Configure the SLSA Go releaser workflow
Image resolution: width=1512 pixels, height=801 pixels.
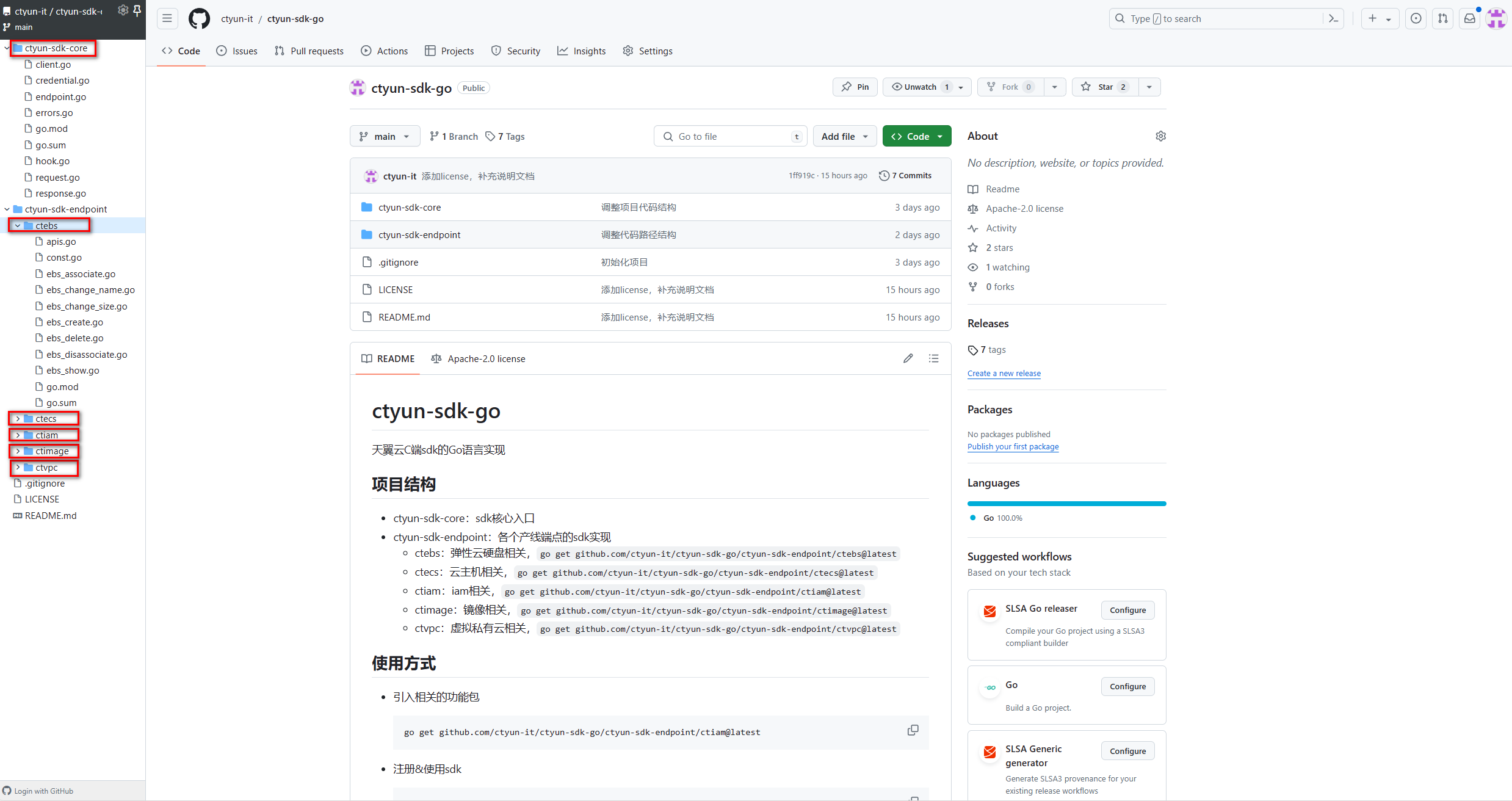[1127, 611]
